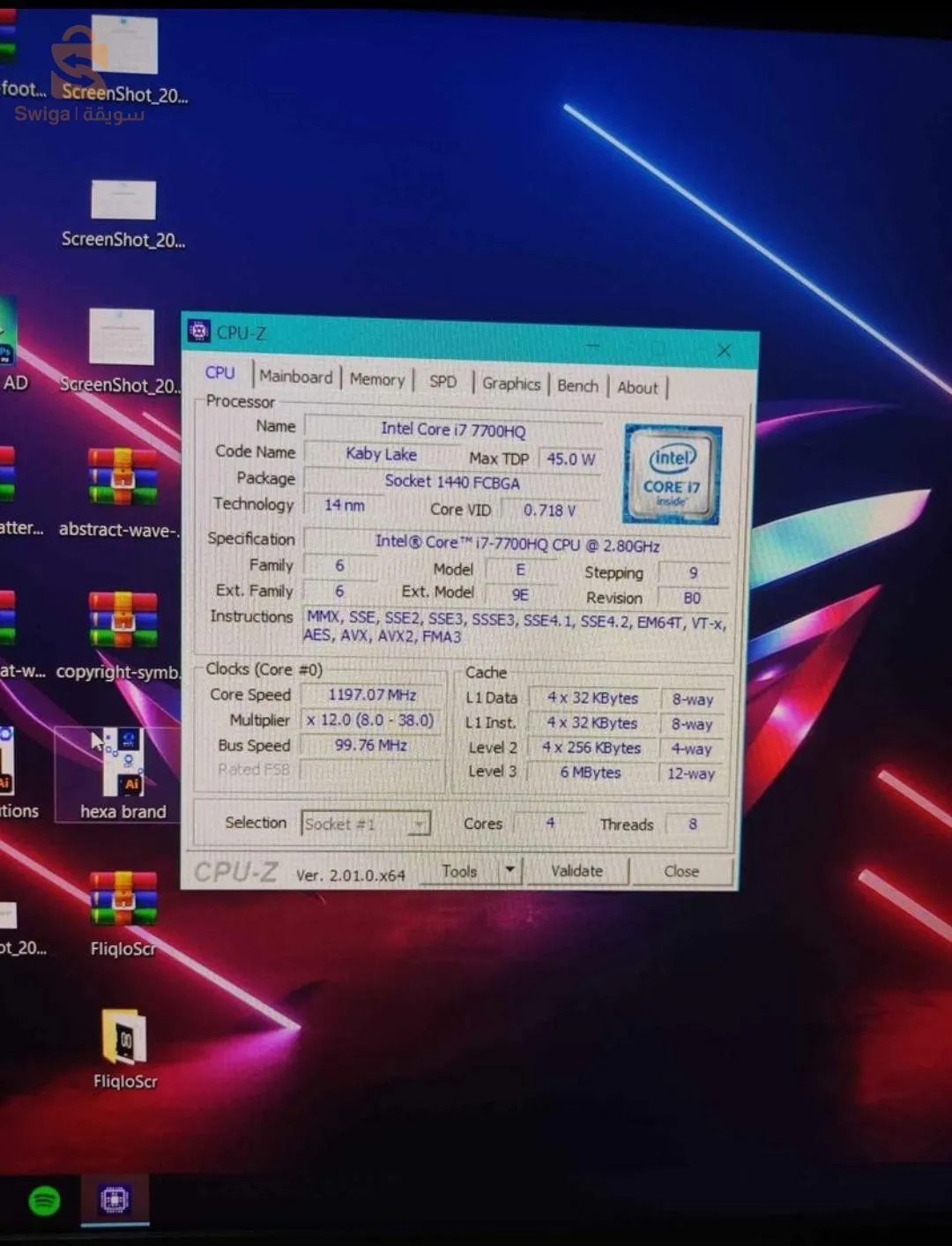This screenshot has height=1246, width=952.
Task: Open the copyright-symbol archive icon
Action: [x=123, y=620]
